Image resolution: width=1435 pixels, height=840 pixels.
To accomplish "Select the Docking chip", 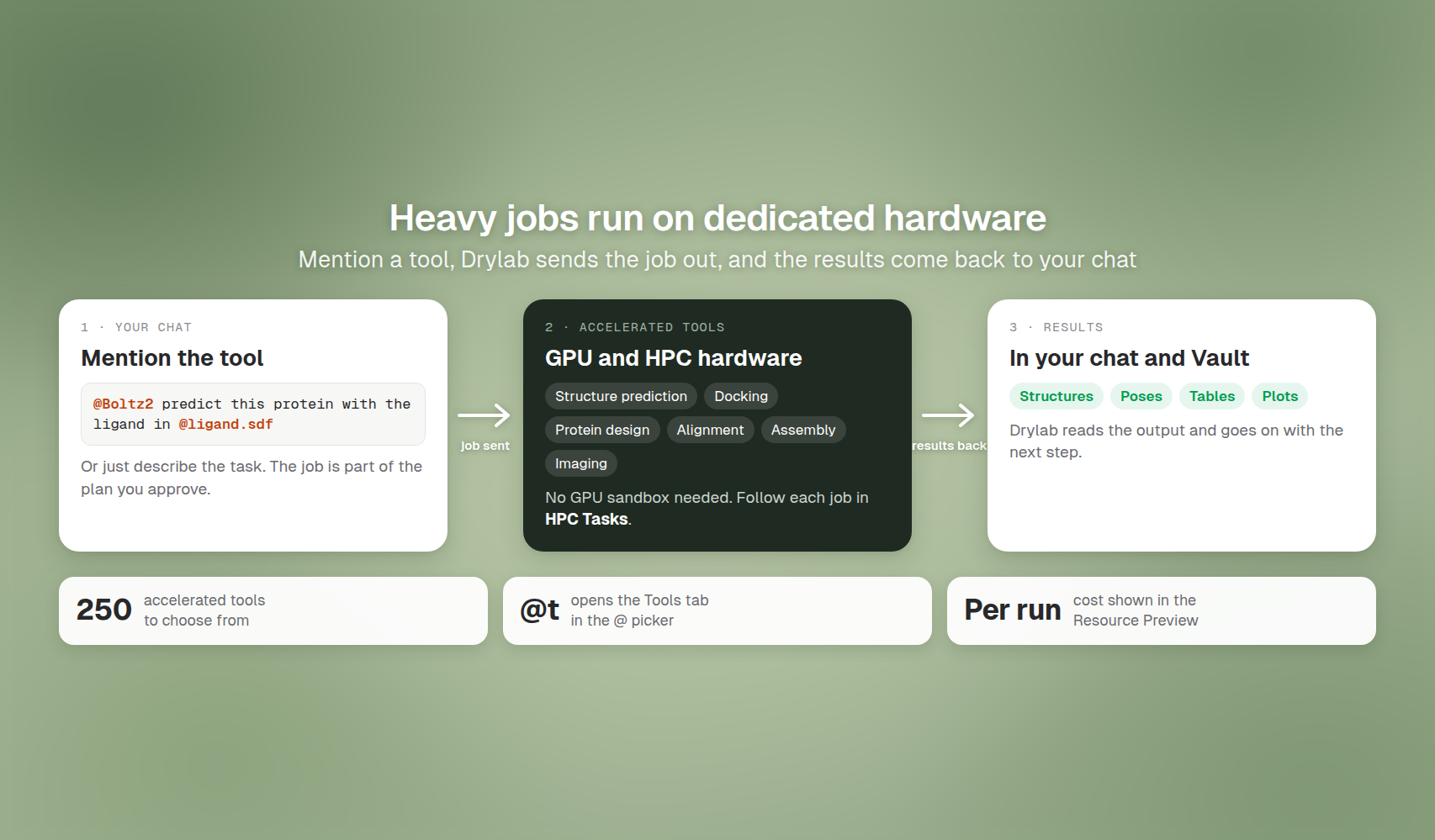I will click(741, 396).
